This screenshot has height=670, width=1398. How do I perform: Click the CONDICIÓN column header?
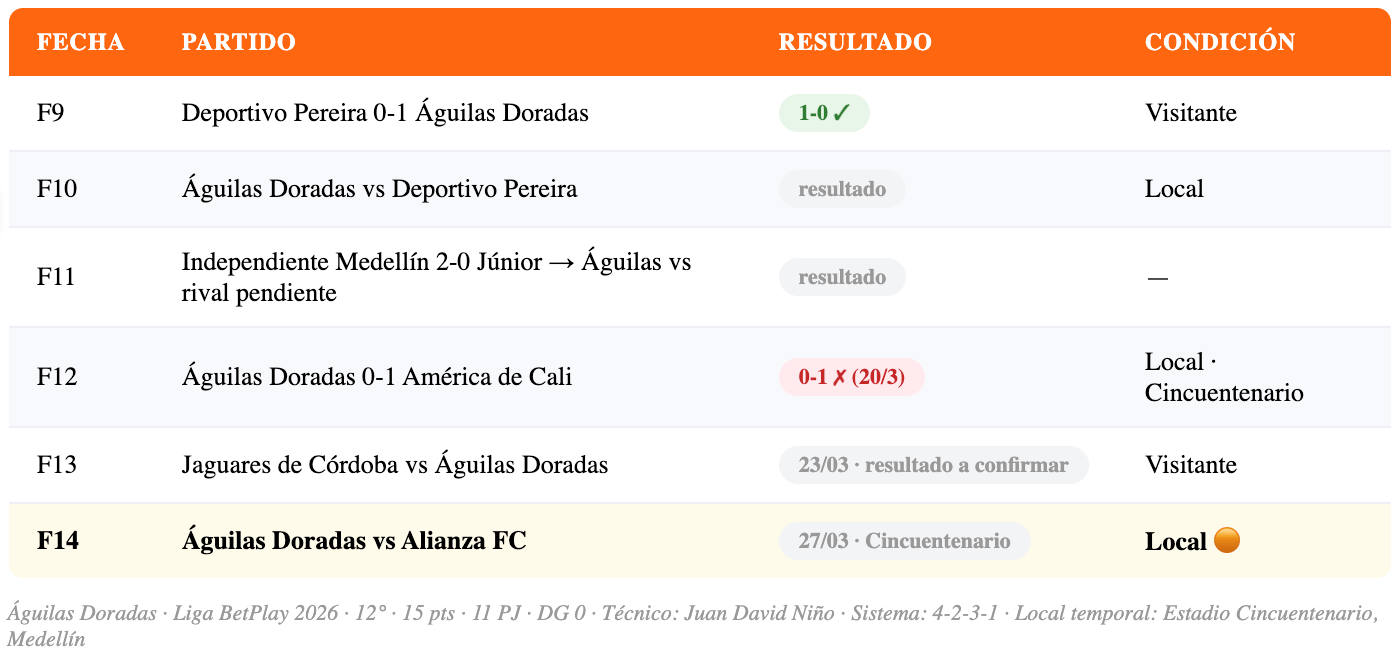pos(1220,42)
